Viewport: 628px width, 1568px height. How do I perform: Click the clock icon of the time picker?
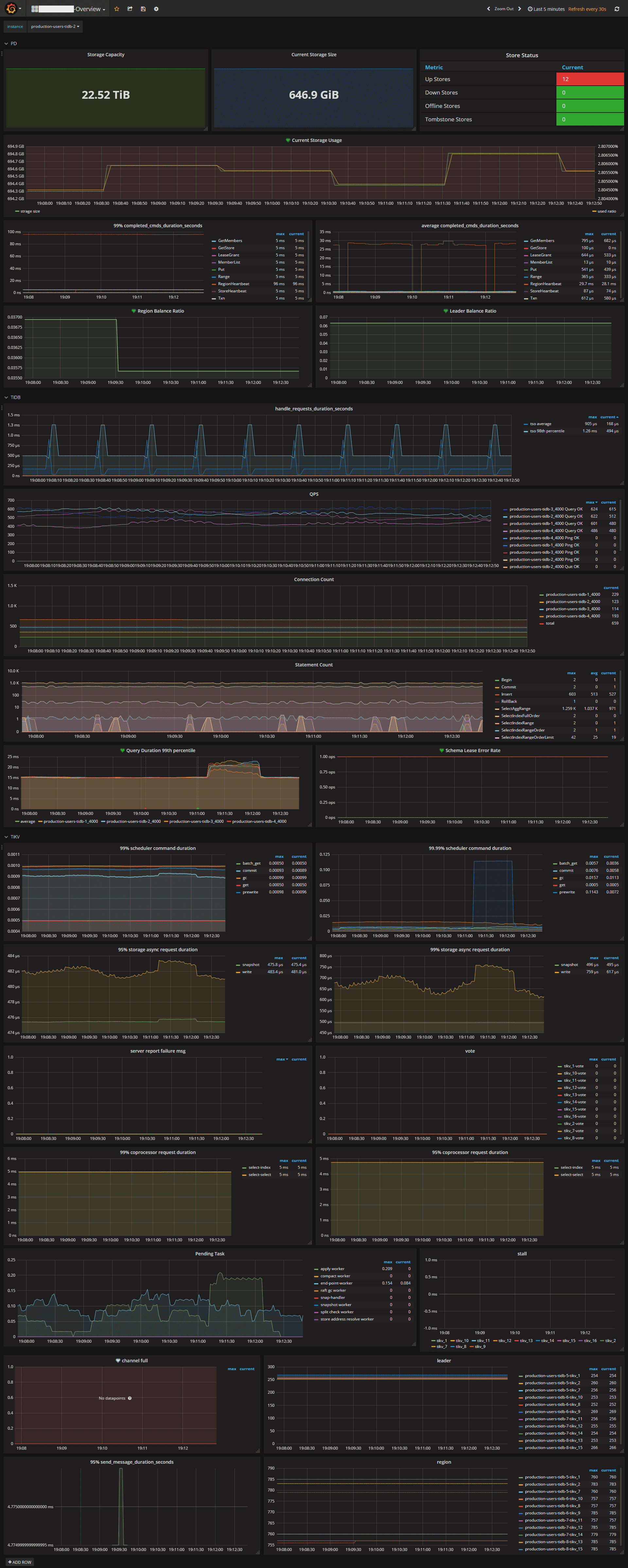click(x=530, y=9)
